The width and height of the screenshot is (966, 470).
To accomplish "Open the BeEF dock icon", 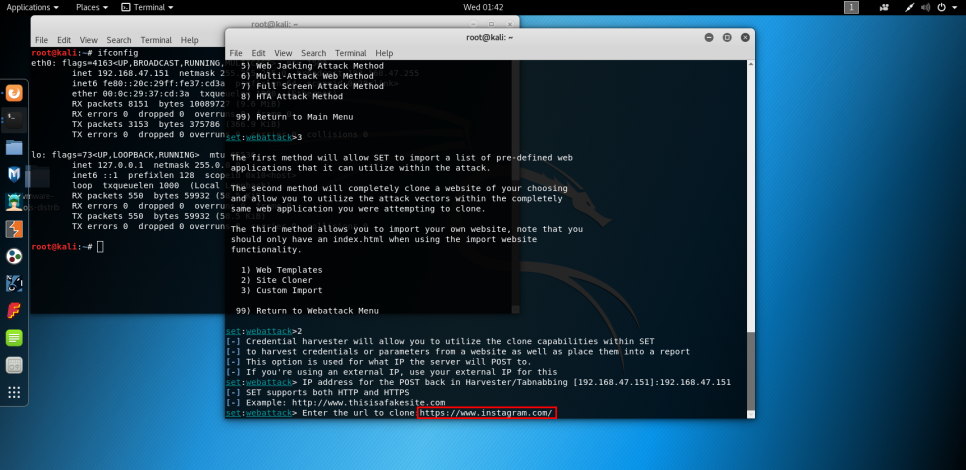I will point(14,283).
